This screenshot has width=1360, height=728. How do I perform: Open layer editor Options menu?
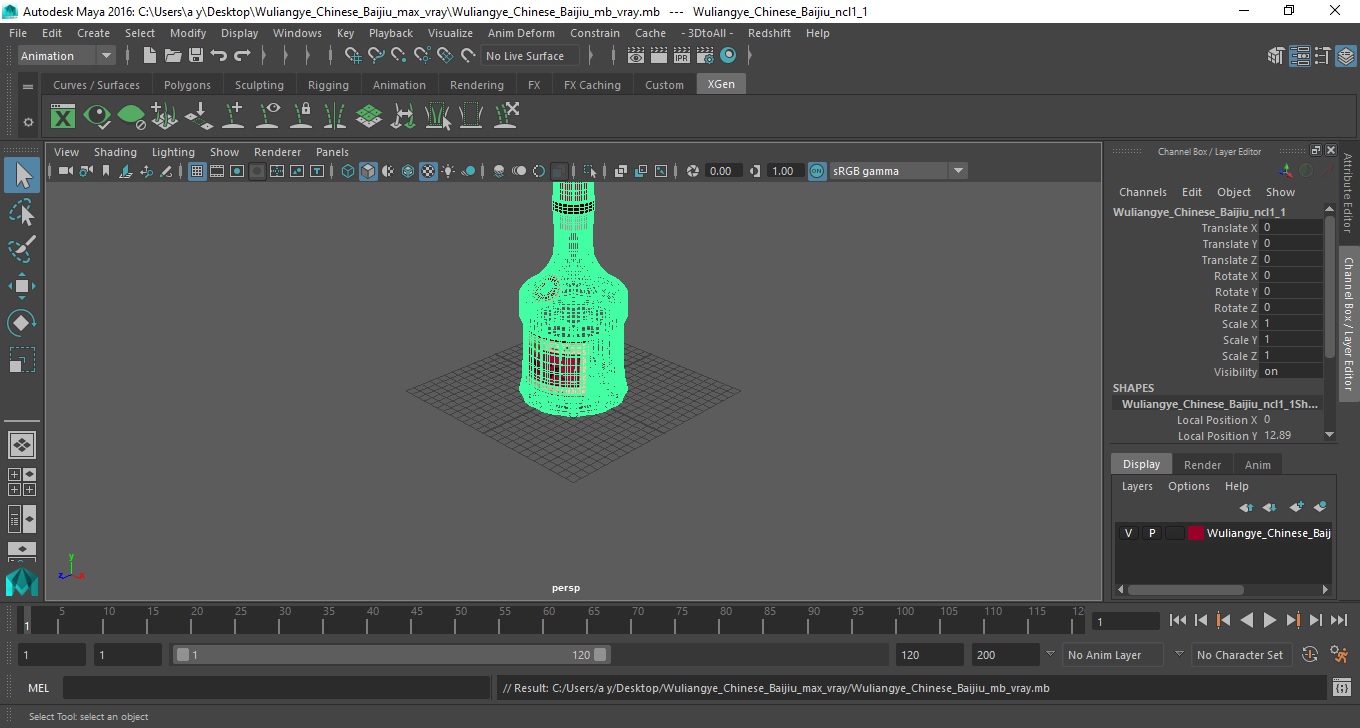tap(1189, 486)
